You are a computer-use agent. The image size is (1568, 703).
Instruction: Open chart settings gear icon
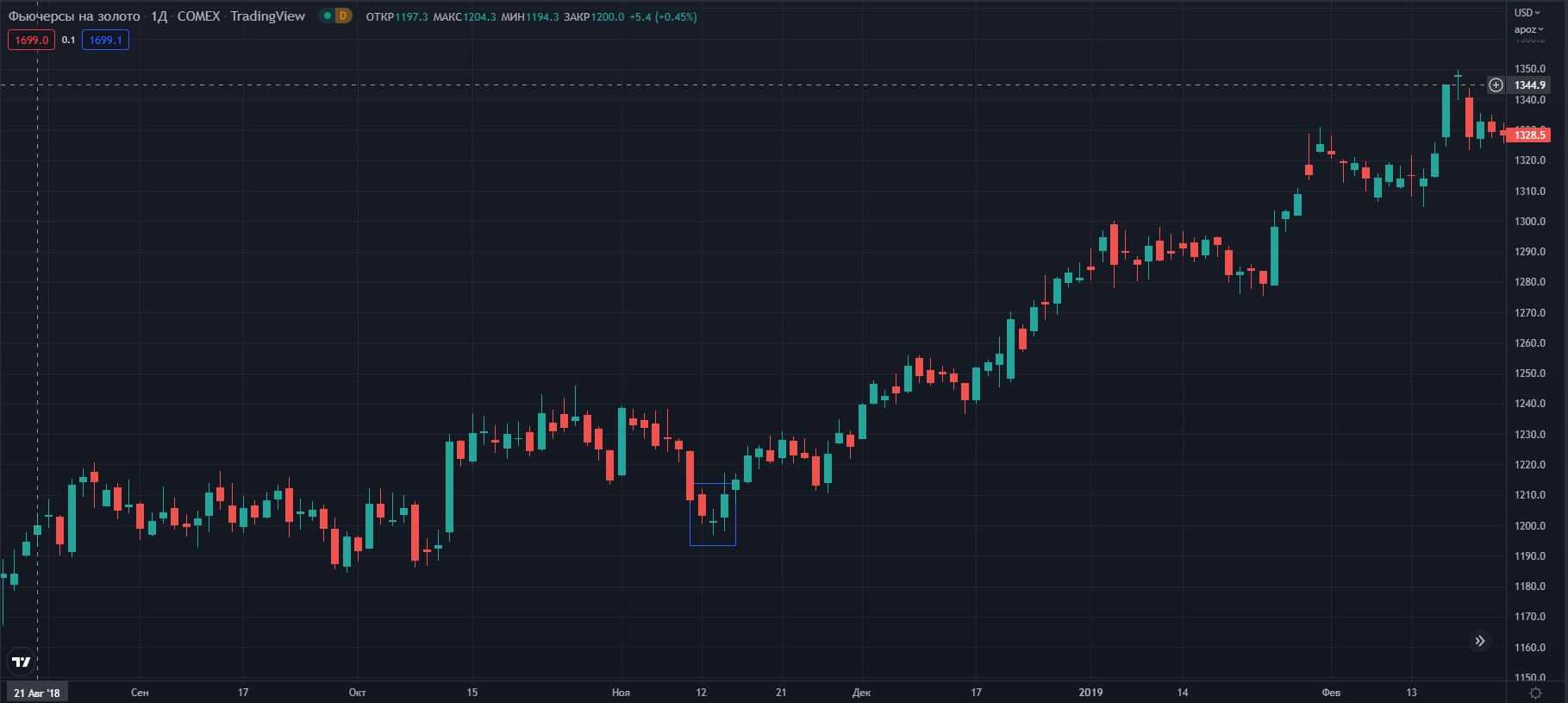[1535, 693]
